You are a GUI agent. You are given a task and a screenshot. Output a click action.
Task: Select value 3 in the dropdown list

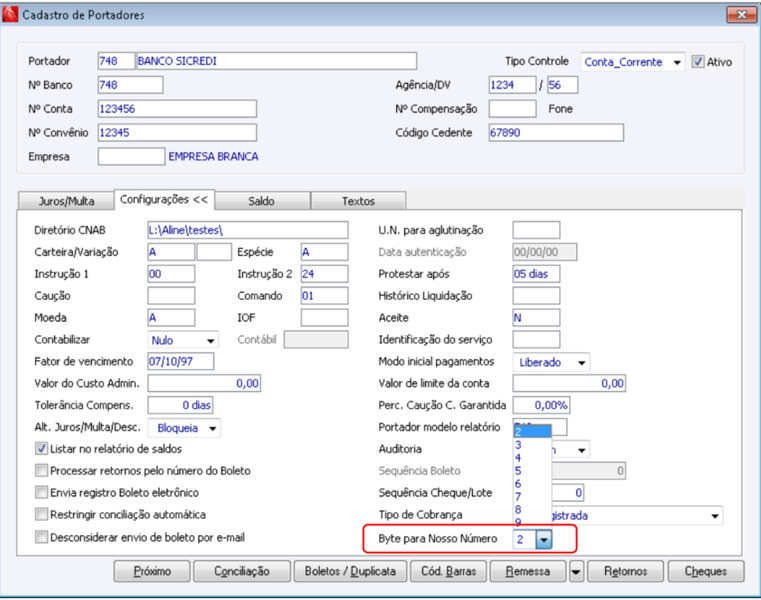coord(532,445)
